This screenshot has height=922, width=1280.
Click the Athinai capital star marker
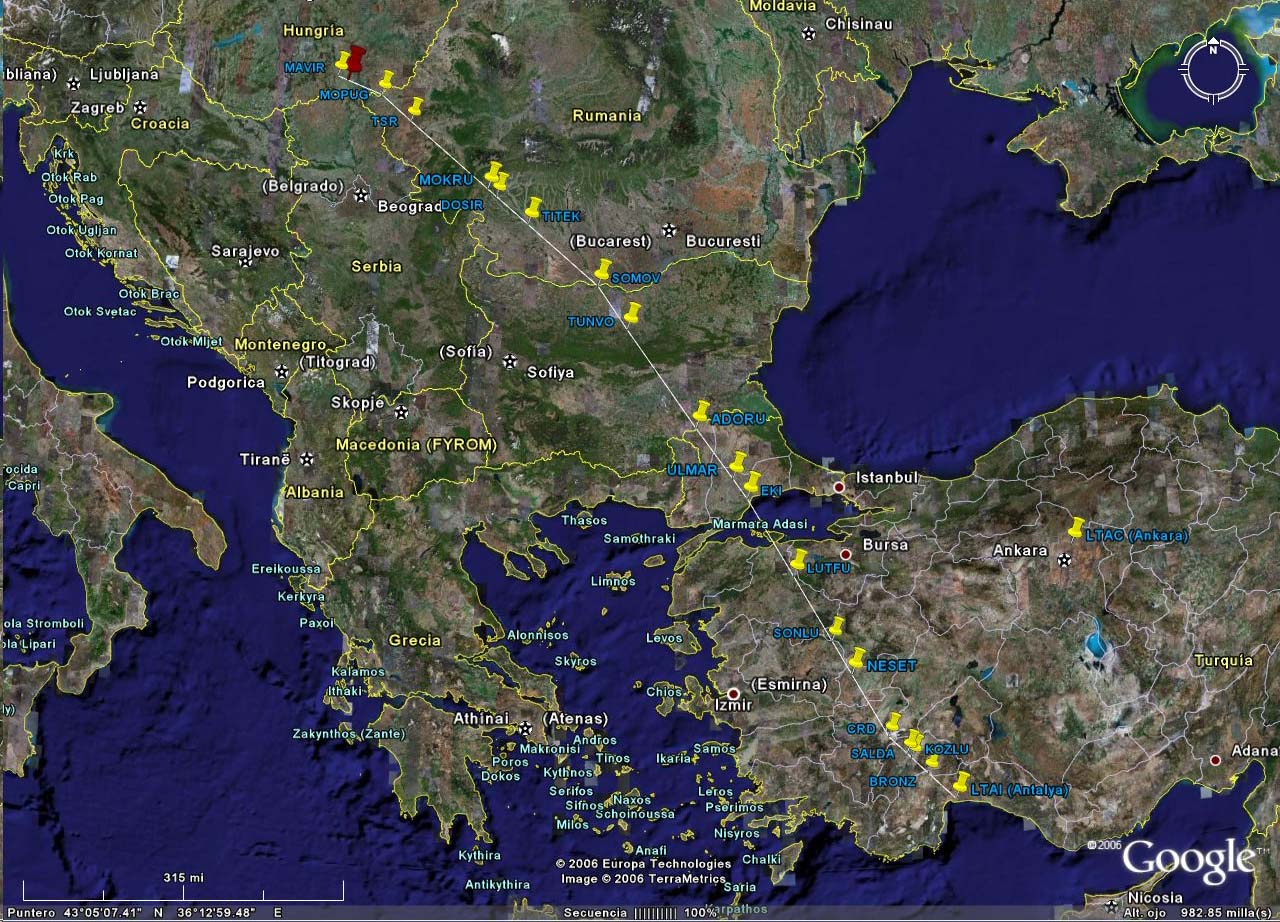(526, 727)
